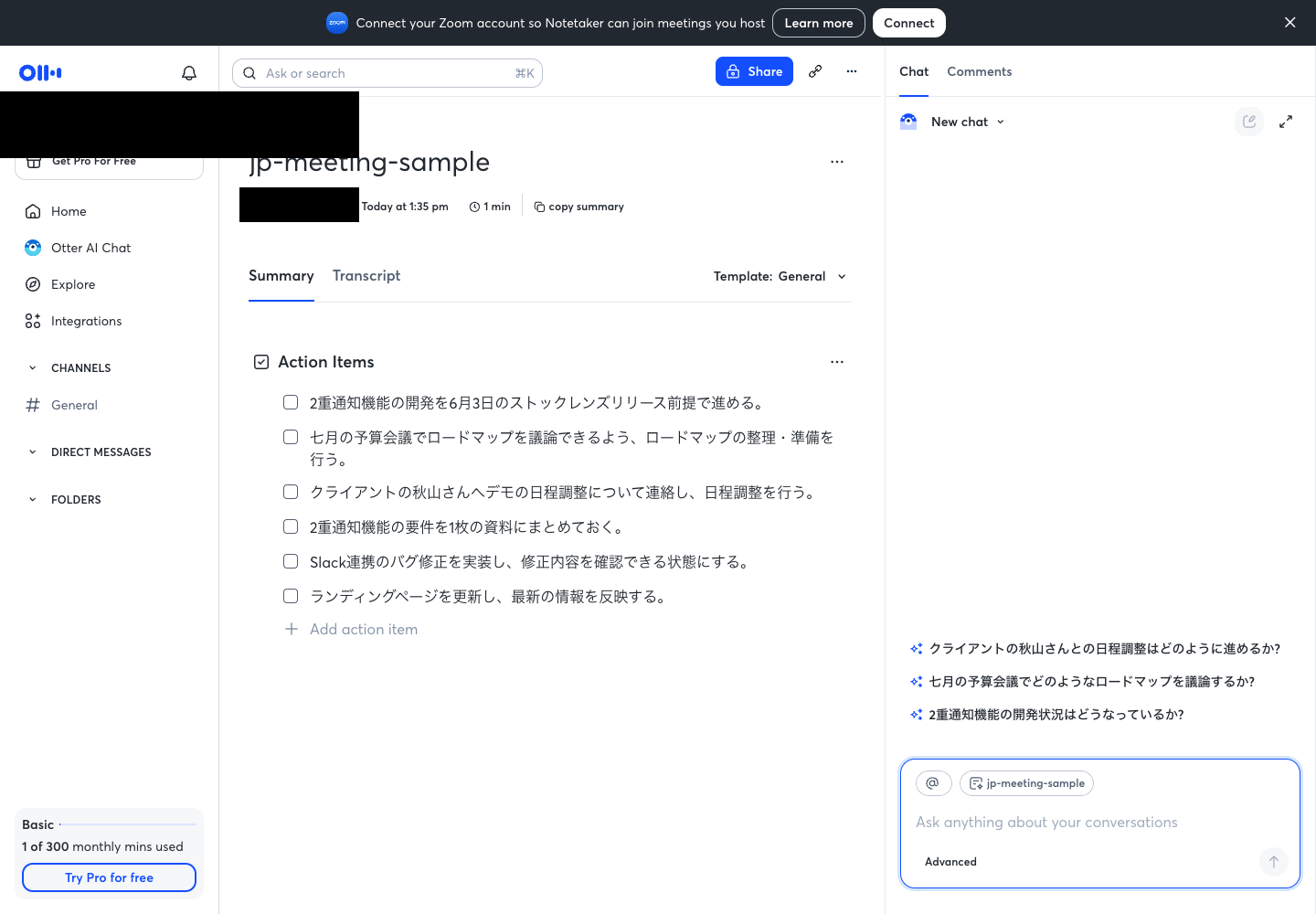Select the Comments tab

pyautogui.click(x=980, y=71)
